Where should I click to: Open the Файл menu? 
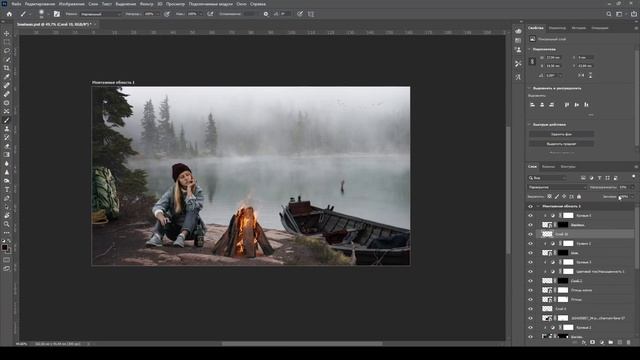click(16, 4)
